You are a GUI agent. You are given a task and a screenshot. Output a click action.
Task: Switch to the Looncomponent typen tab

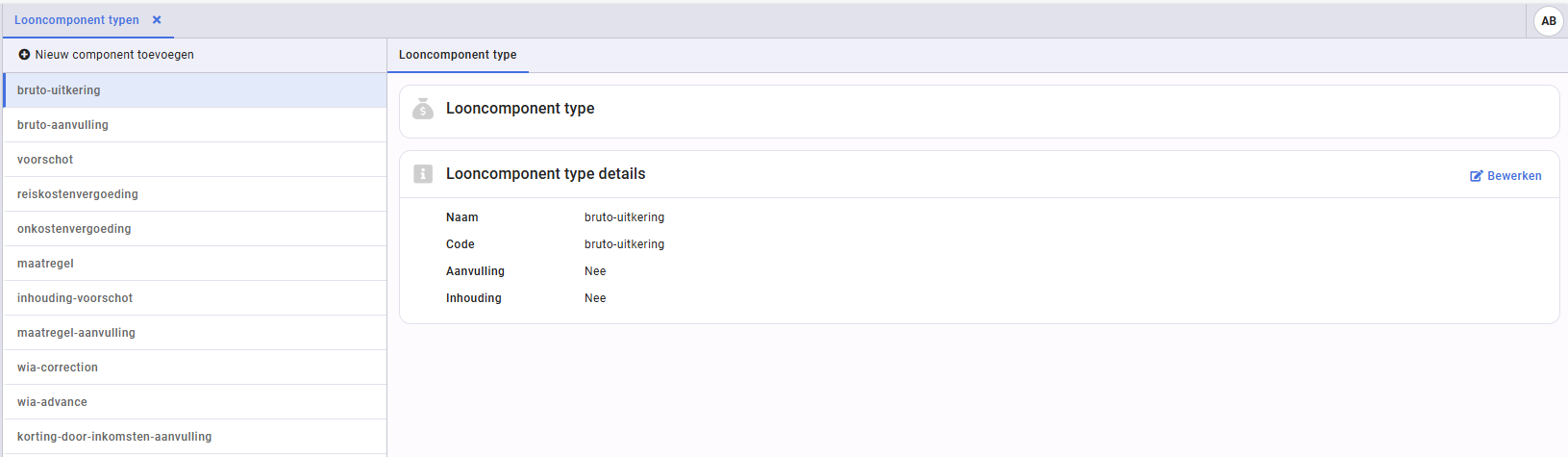(77, 20)
